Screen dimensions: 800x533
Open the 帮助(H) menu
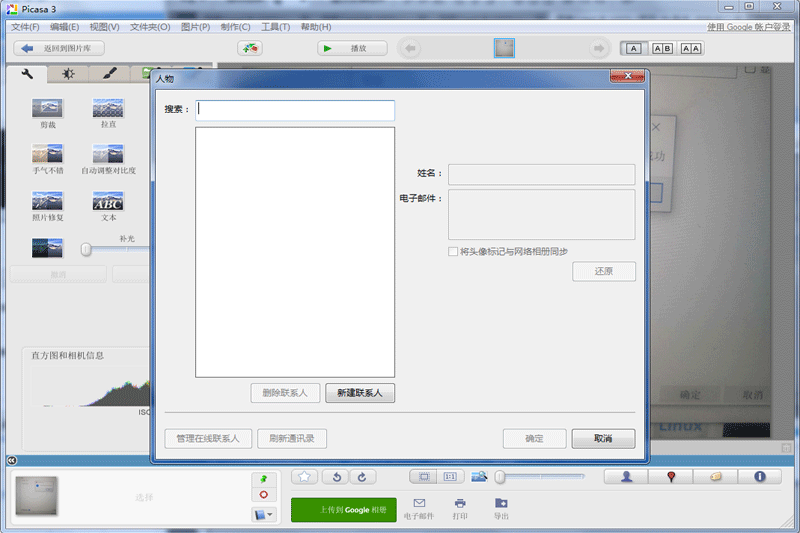316,27
